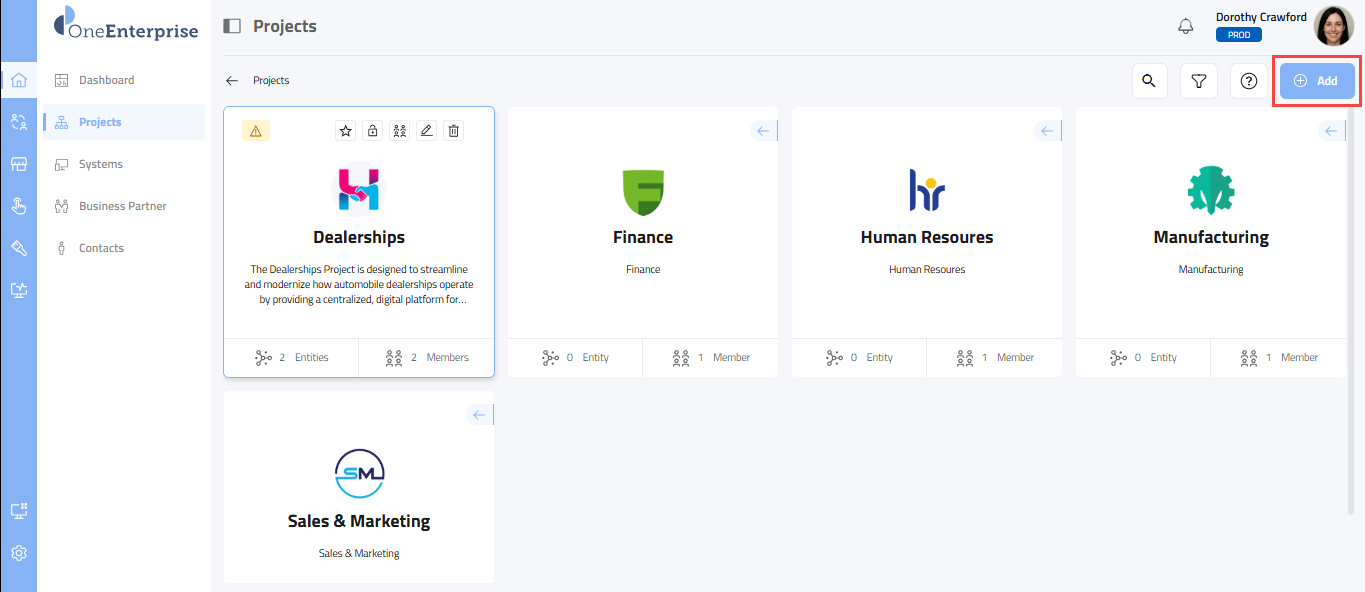1365x592 pixels.
Task: Click the back arrow next to Projects breadcrumb
Action: point(232,80)
